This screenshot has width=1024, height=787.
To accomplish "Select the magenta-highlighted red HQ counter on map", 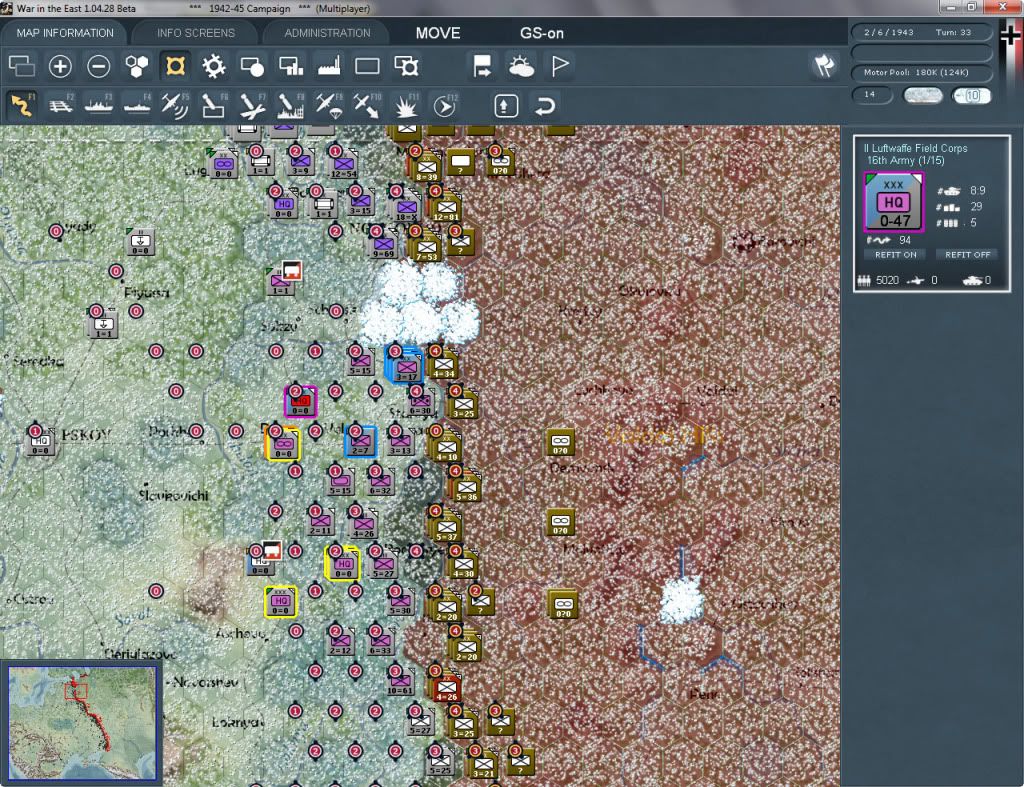I will tap(300, 402).
